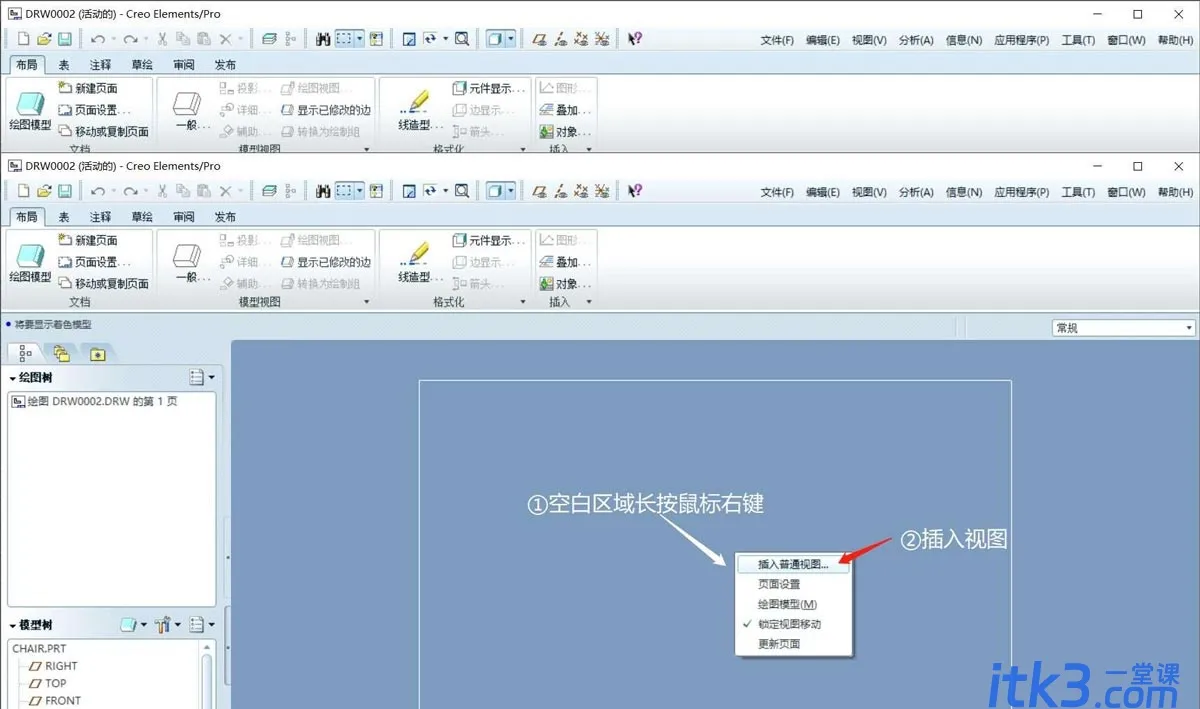
Task: Click New file icon in front Creo window
Action: tap(24, 191)
